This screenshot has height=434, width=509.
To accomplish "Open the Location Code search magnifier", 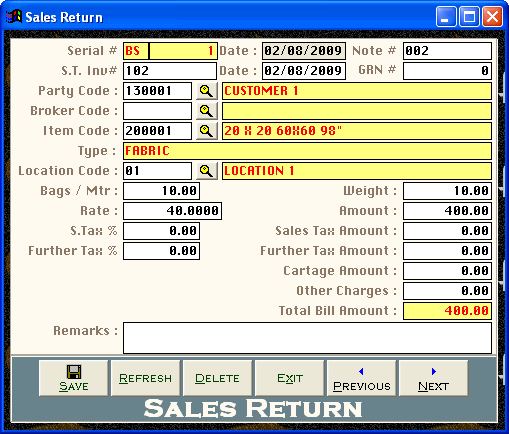I will click(x=207, y=171).
